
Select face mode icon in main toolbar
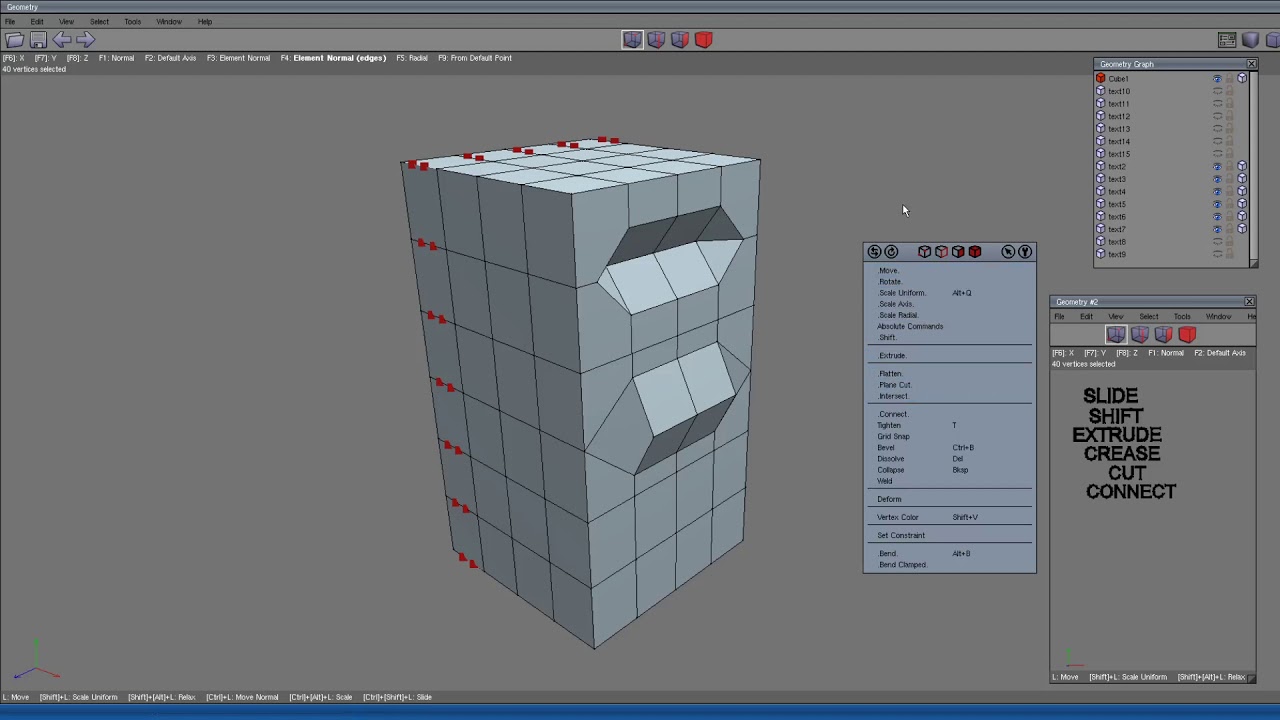click(680, 40)
